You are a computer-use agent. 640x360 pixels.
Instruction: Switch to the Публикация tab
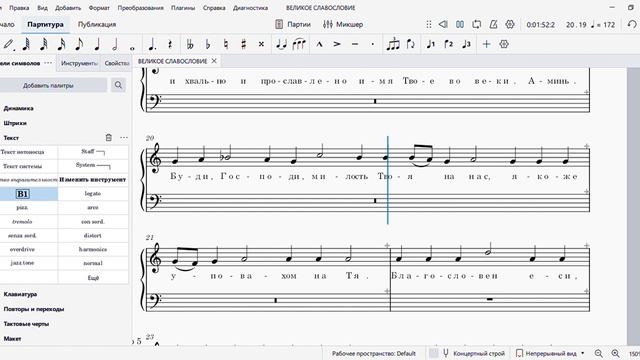[x=97, y=24]
